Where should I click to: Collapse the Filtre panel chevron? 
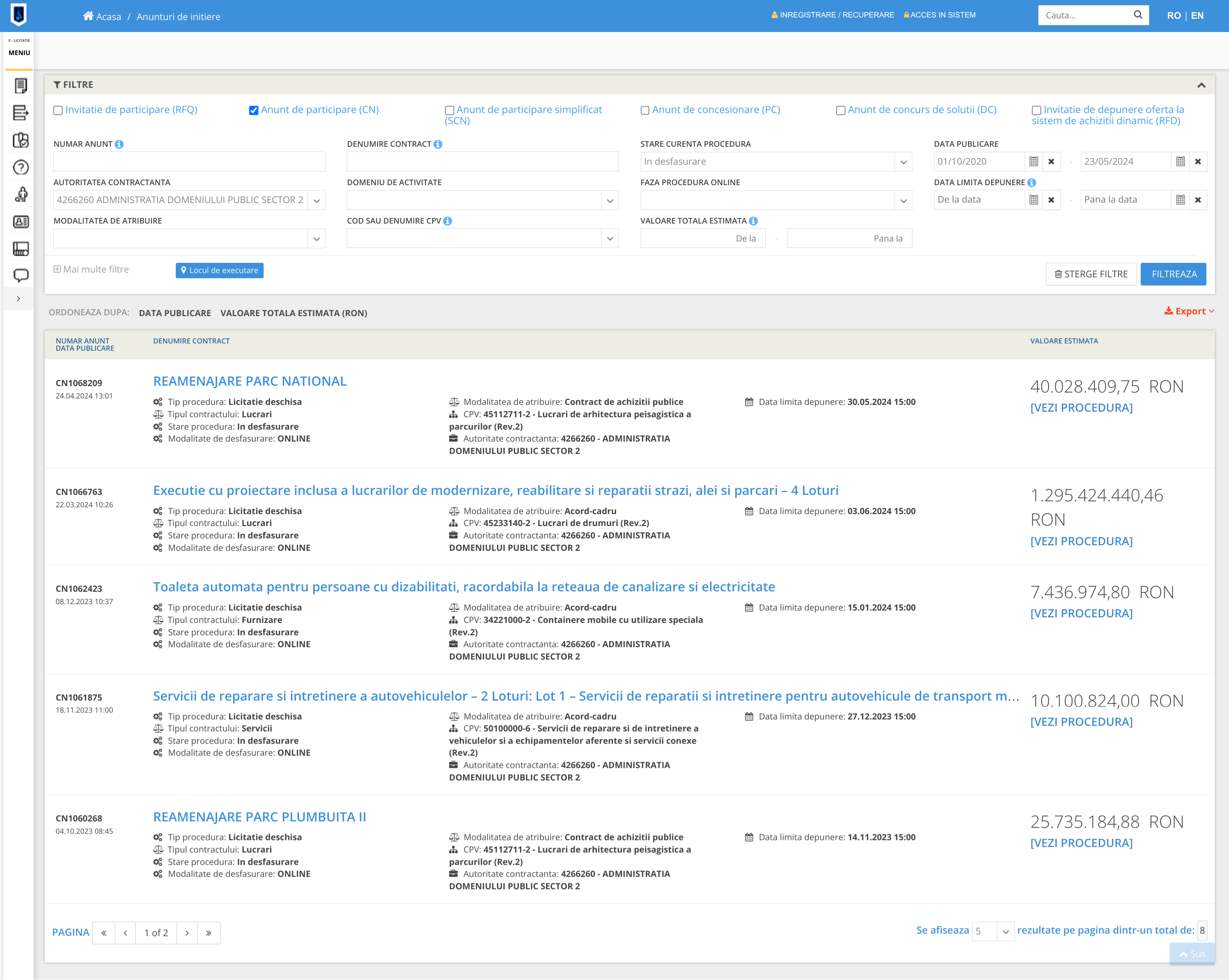pyautogui.click(x=1201, y=85)
